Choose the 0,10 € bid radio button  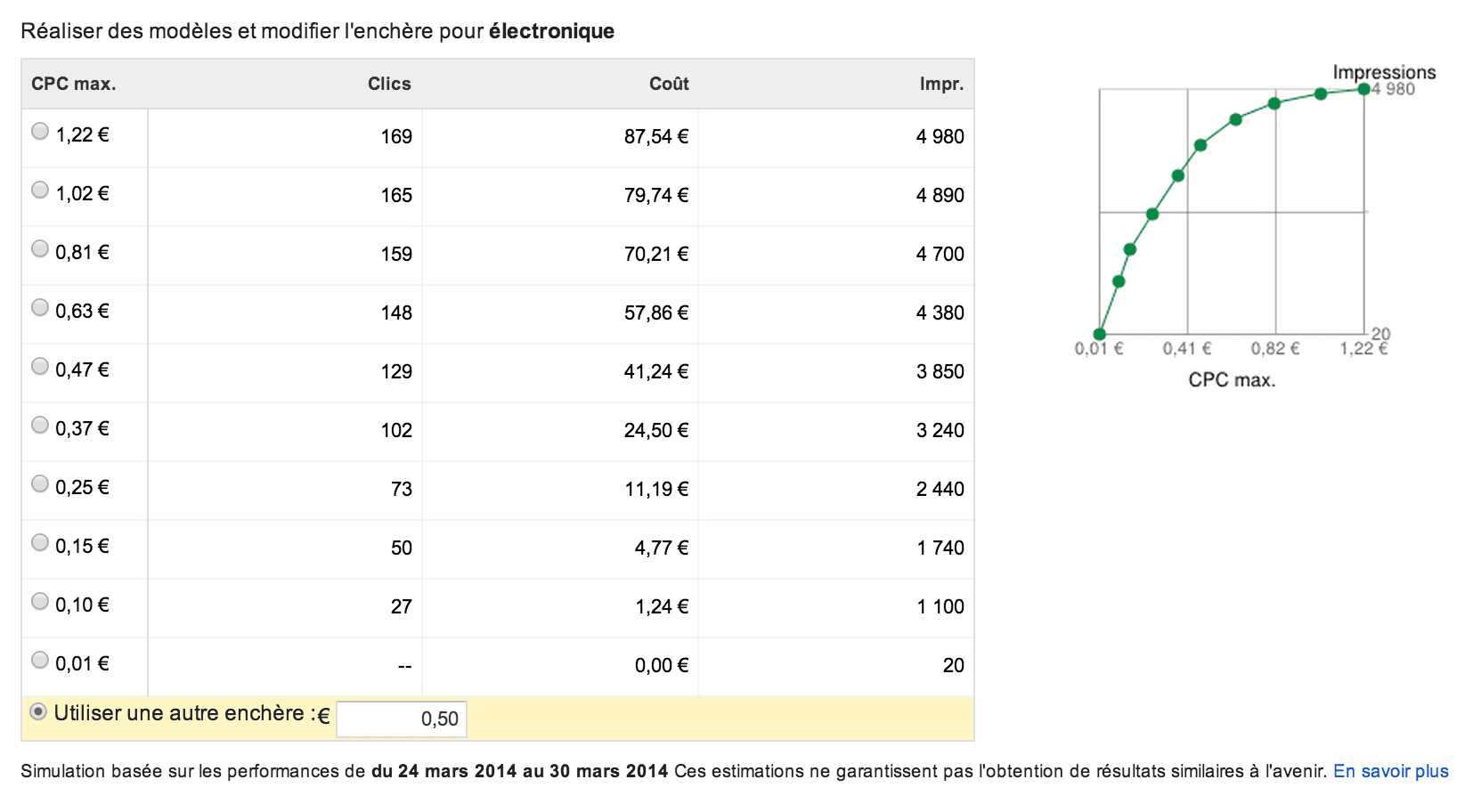tap(40, 602)
